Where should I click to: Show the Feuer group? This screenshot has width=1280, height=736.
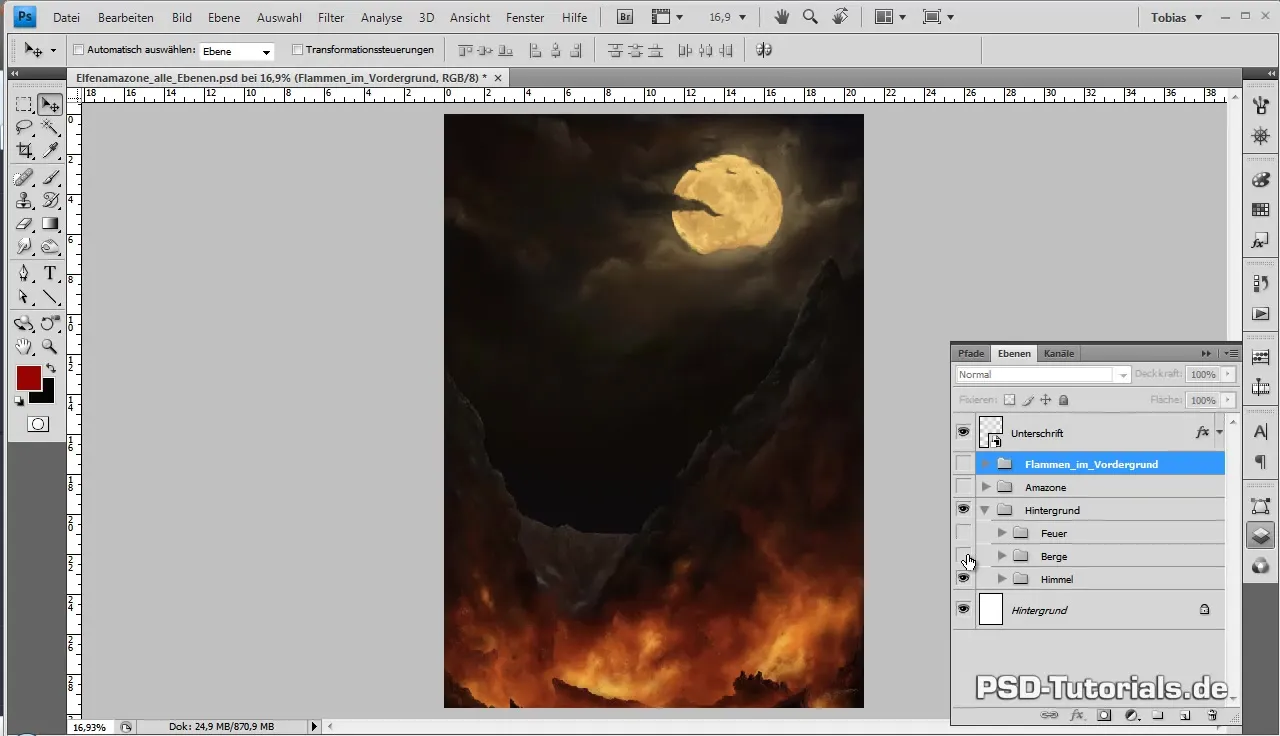(x=963, y=533)
